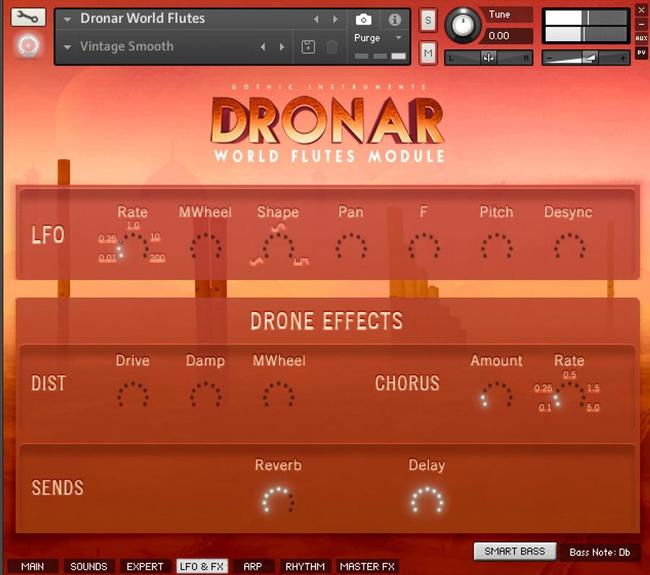The image size is (650, 575).
Task: Mute the instrument with M button
Action: click(428, 53)
